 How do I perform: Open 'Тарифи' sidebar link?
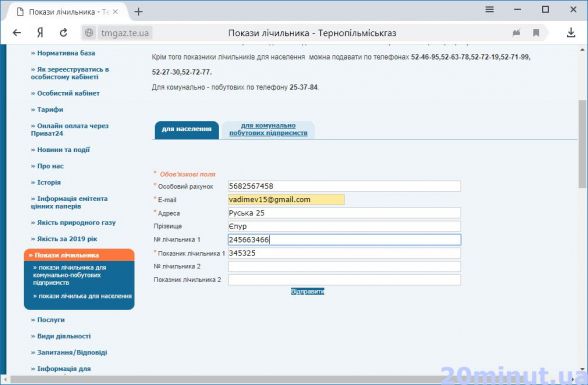click(47, 109)
